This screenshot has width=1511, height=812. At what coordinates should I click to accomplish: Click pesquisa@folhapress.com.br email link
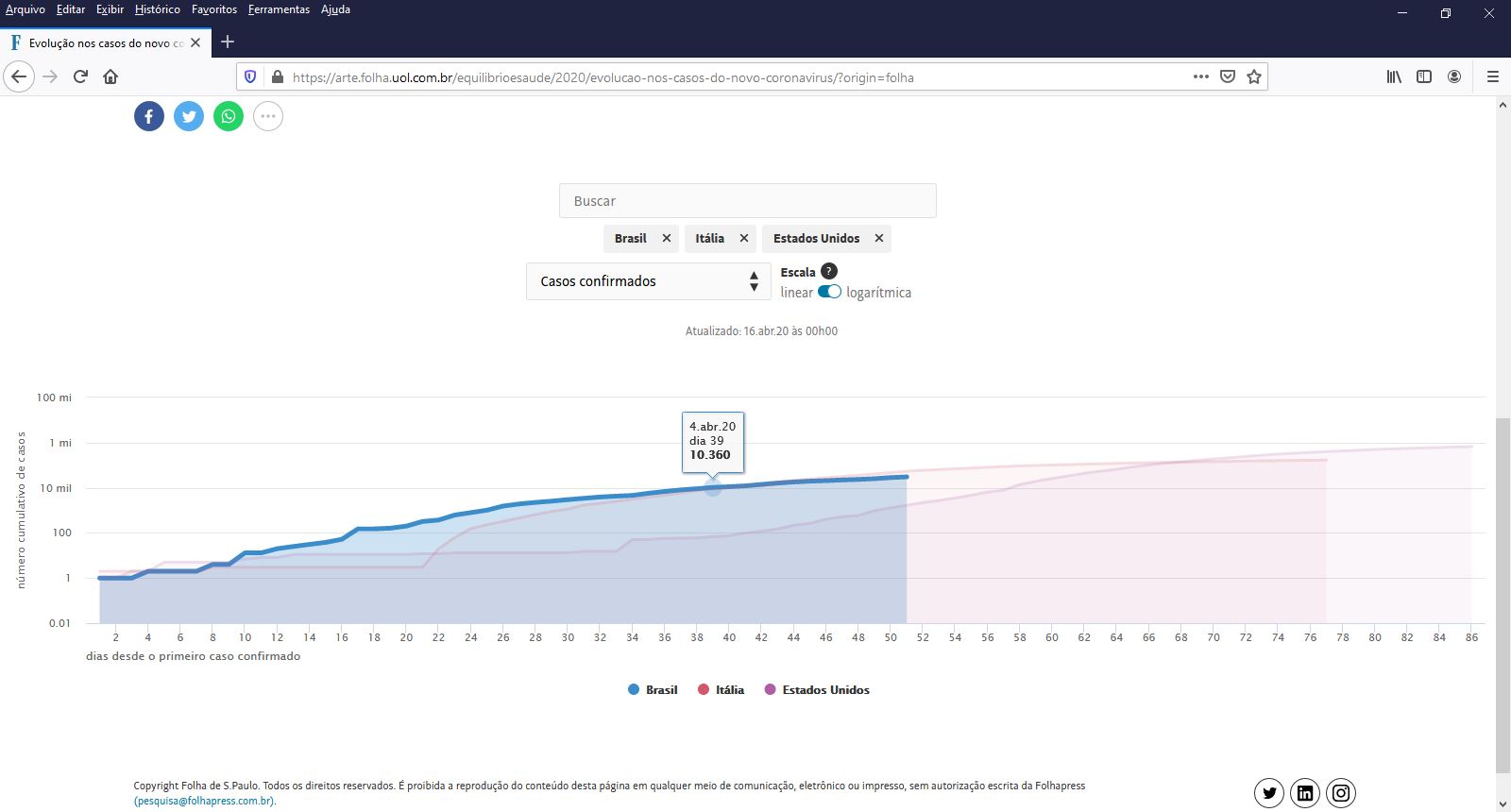tap(205, 801)
